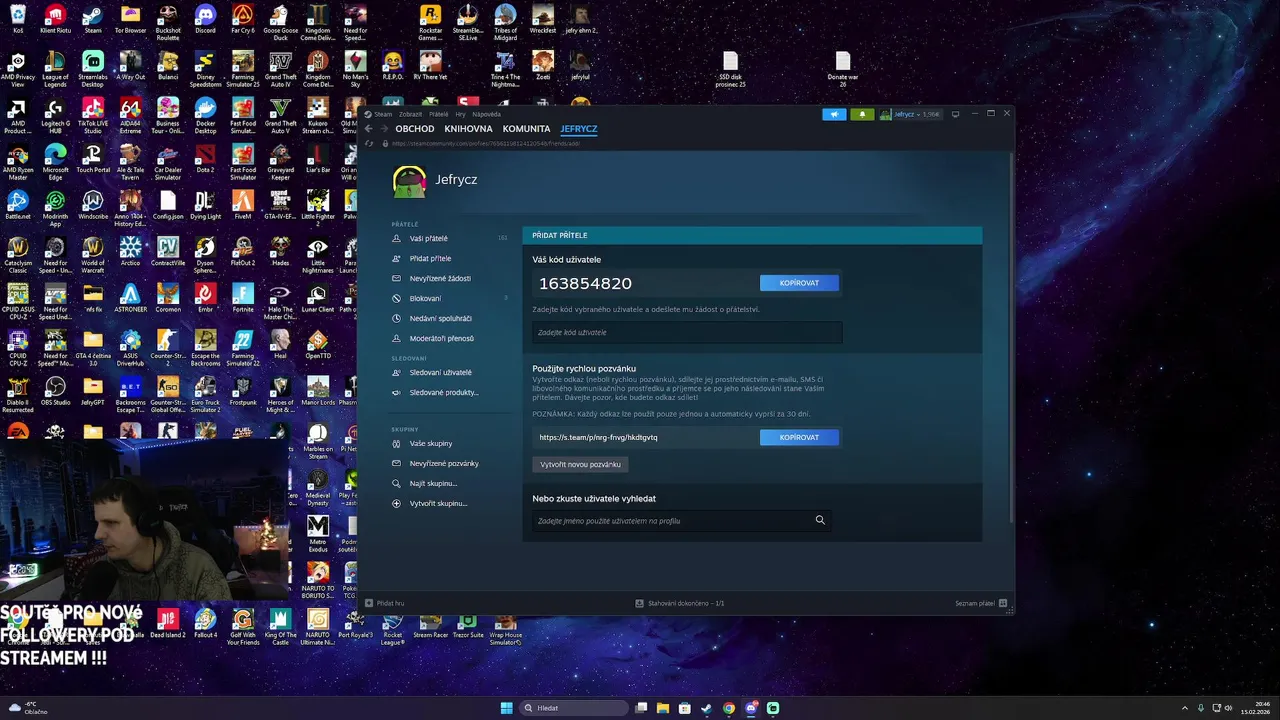Open Steam announcements megaphone icon
The width and height of the screenshot is (1280, 720).
tap(834, 114)
